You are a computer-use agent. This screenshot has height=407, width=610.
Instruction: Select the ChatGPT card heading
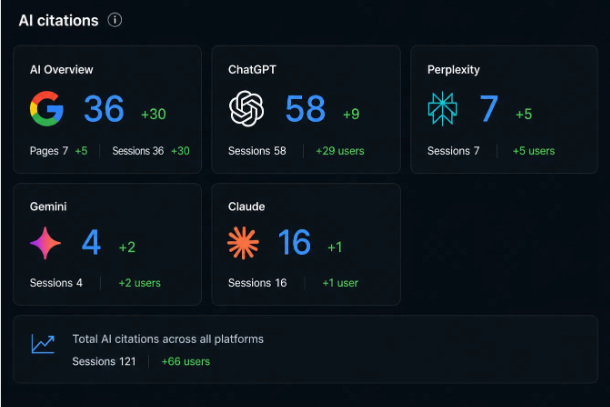[x=252, y=70]
